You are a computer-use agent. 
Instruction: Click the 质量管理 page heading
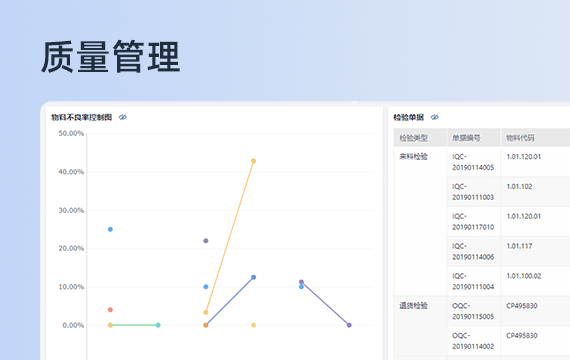[111, 57]
